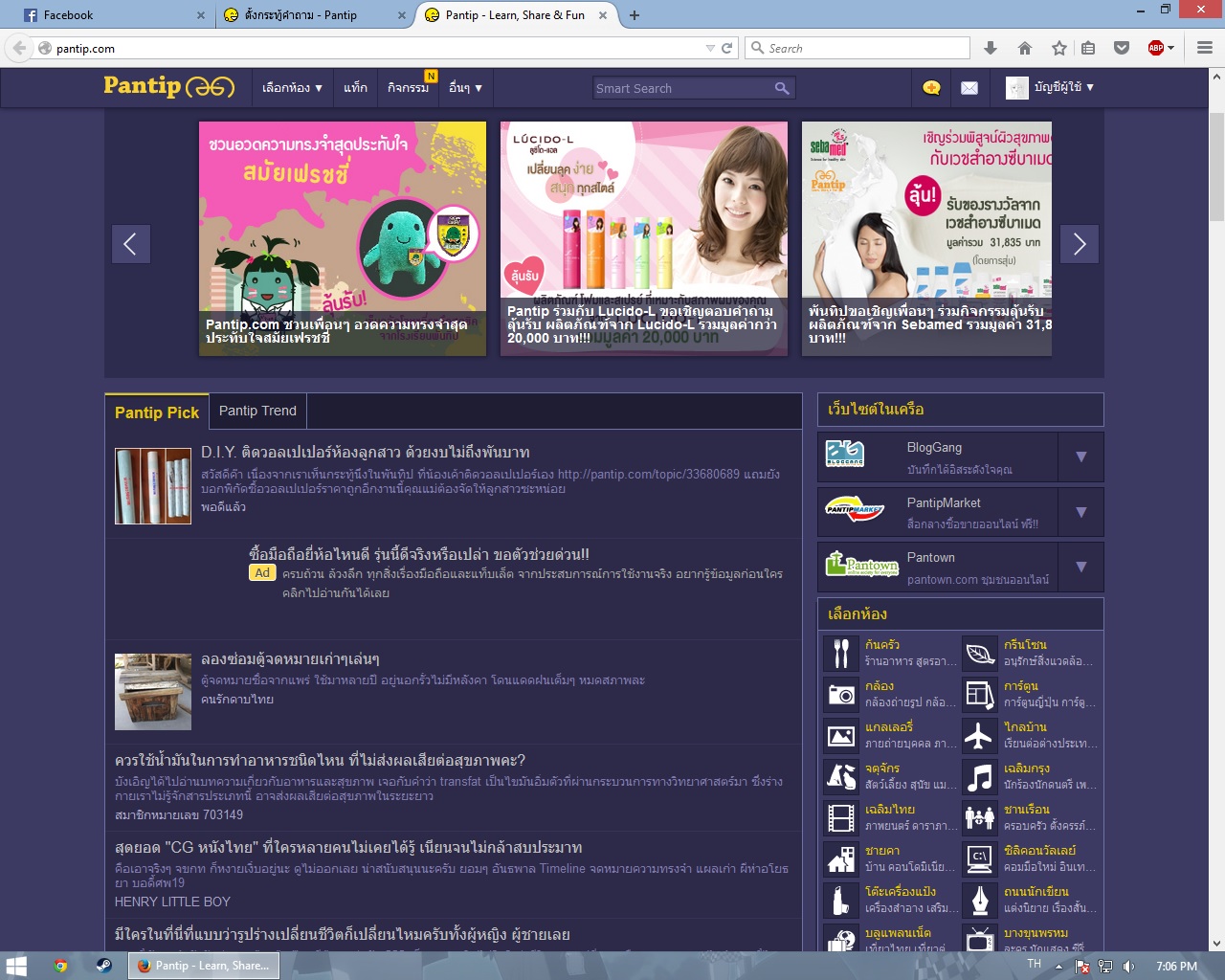Open the ABP dropdown arrow

coord(1171,48)
